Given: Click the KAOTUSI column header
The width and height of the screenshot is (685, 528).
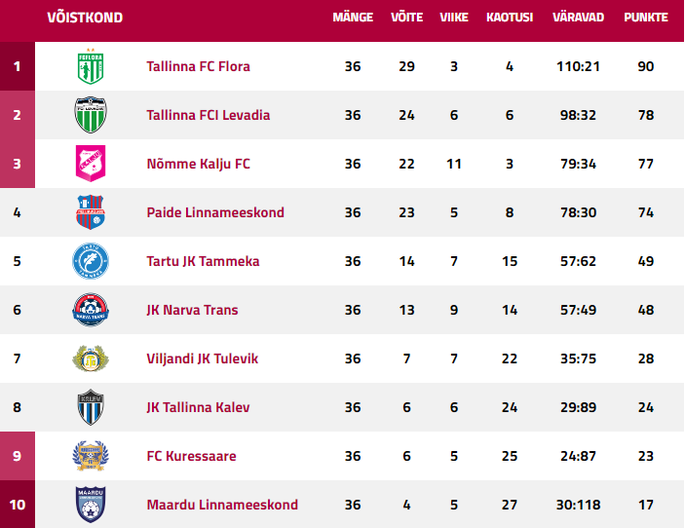Looking at the screenshot, I should click(x=509, y=17).
